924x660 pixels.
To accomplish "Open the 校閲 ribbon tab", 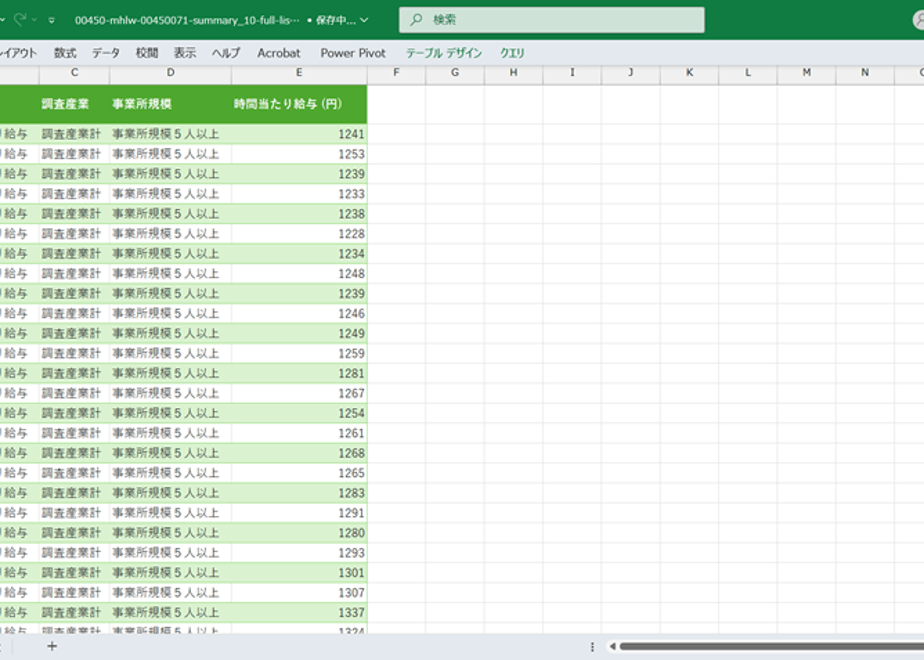I will tap(147, 53).
